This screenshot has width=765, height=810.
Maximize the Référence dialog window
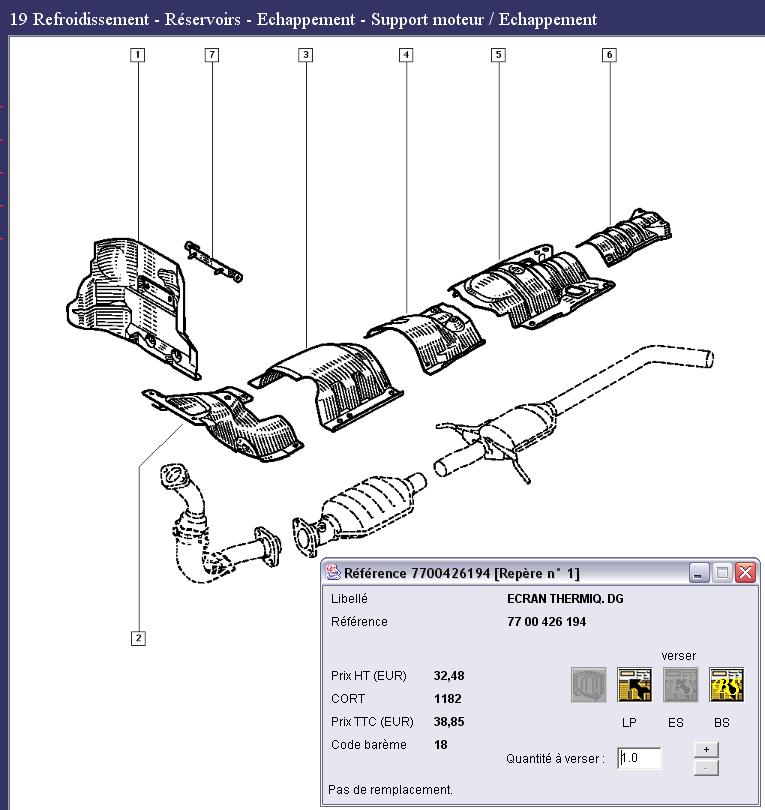tap(722, 573)
